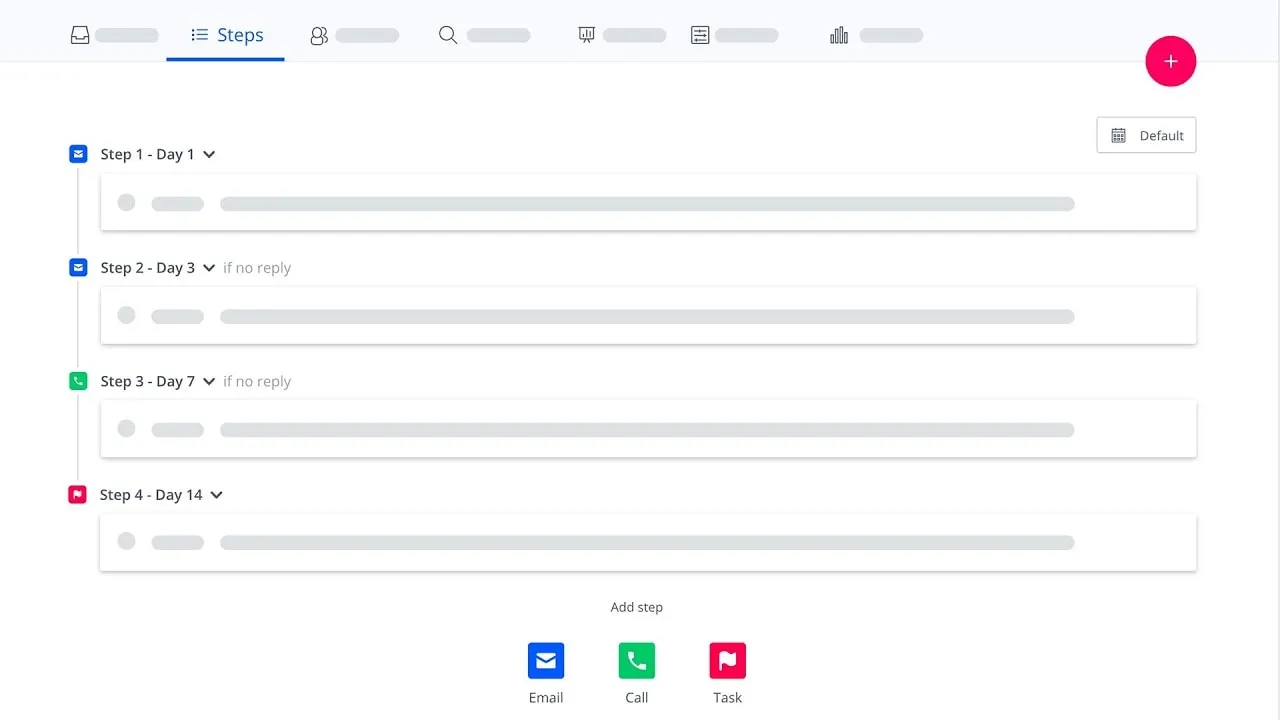Open the Default schedule button
This screenshot has width=1280, height=720.
1146,135
